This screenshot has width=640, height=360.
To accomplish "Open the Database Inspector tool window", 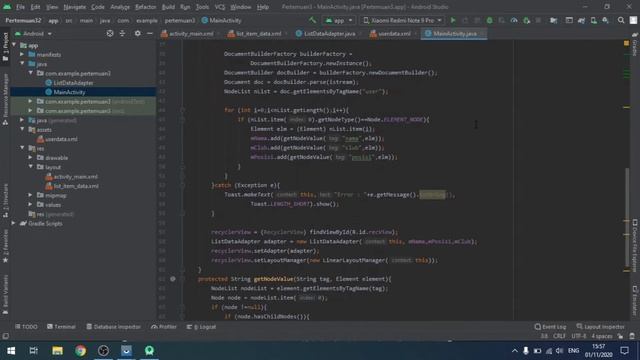I will coord(113,327).
